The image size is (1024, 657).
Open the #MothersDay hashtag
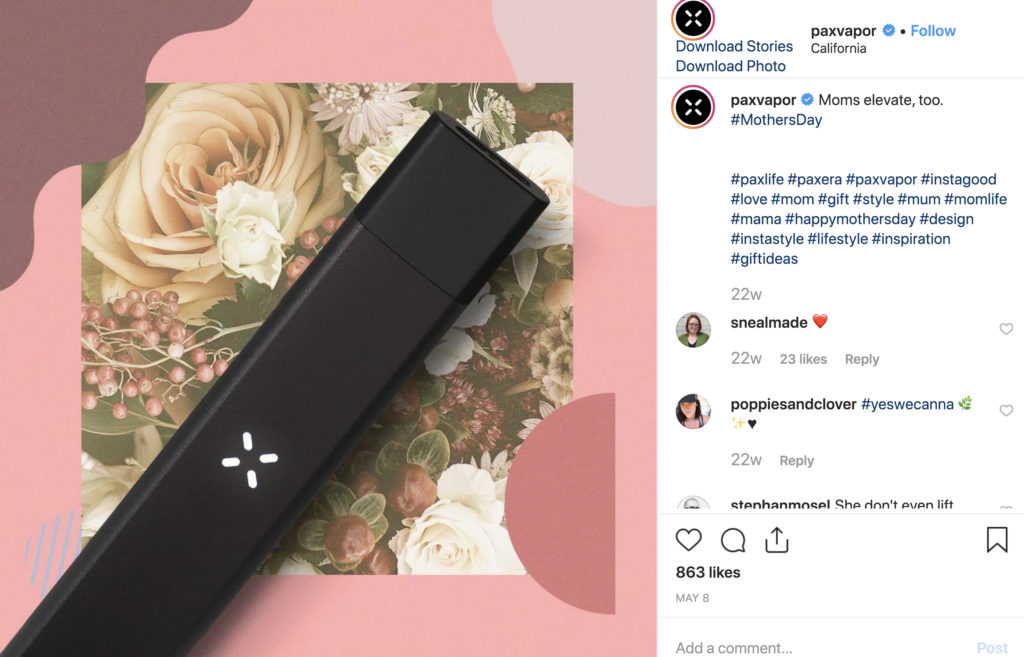(776, 120)
